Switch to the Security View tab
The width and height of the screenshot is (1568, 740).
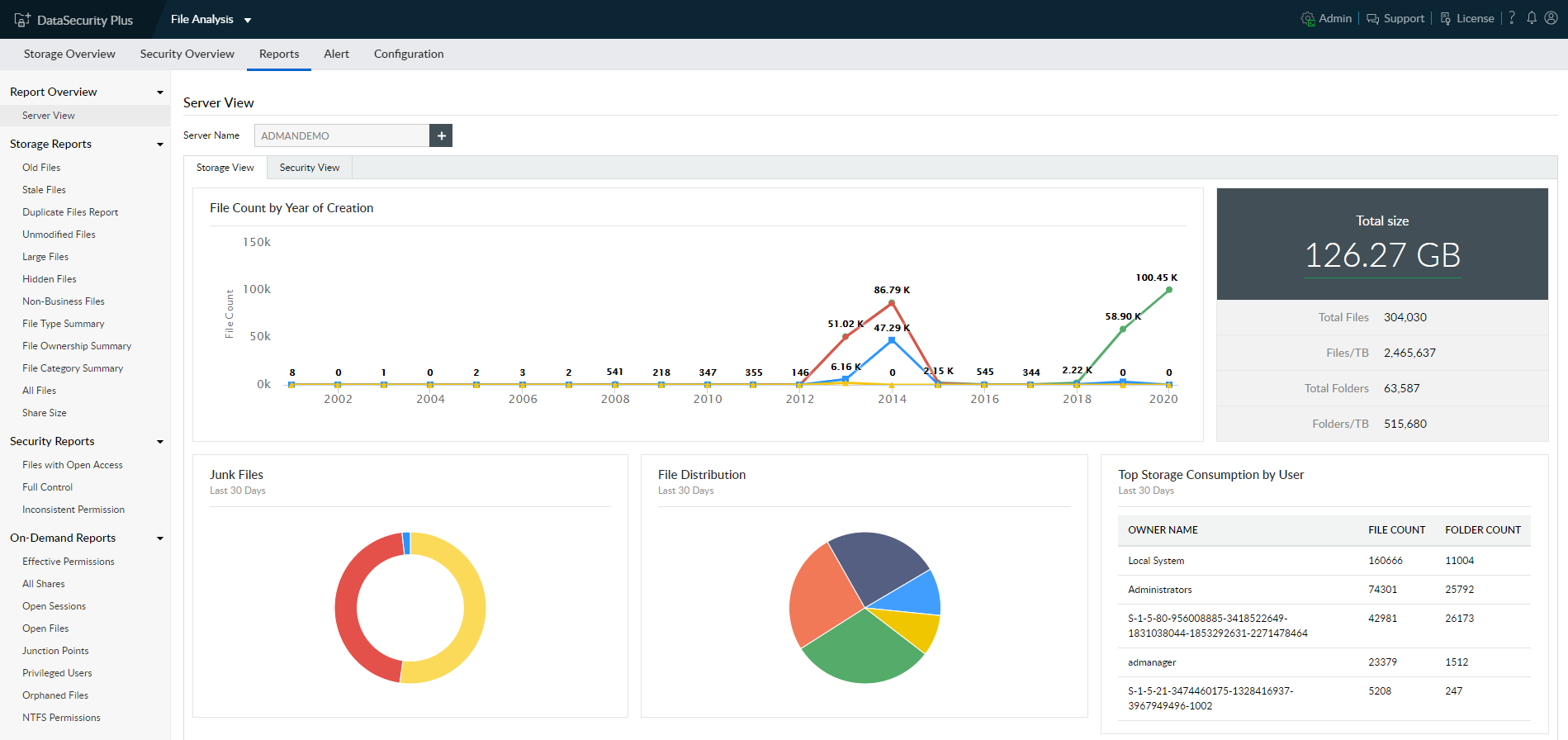click(309, 168)
